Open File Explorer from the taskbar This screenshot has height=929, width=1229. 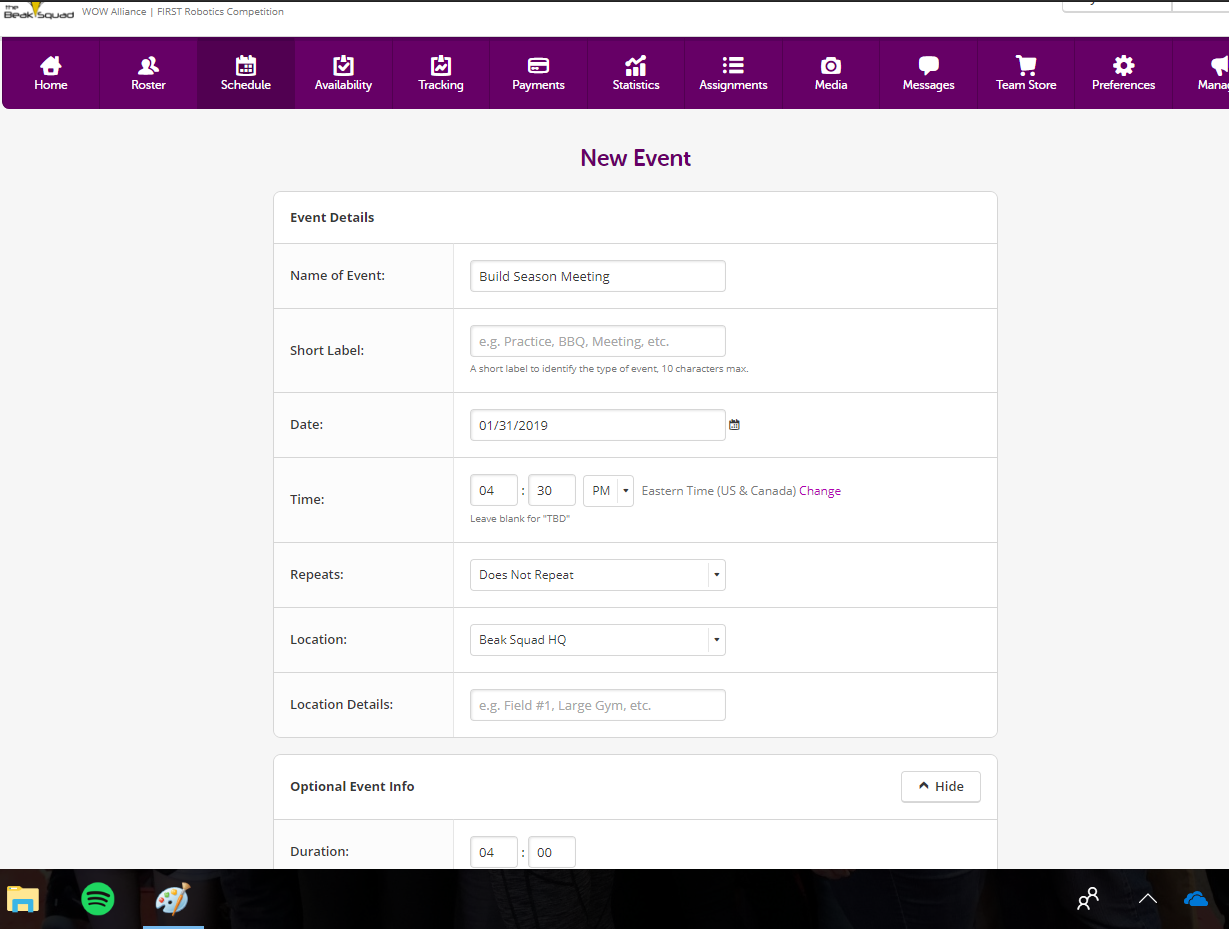click(x=23, y=899)
